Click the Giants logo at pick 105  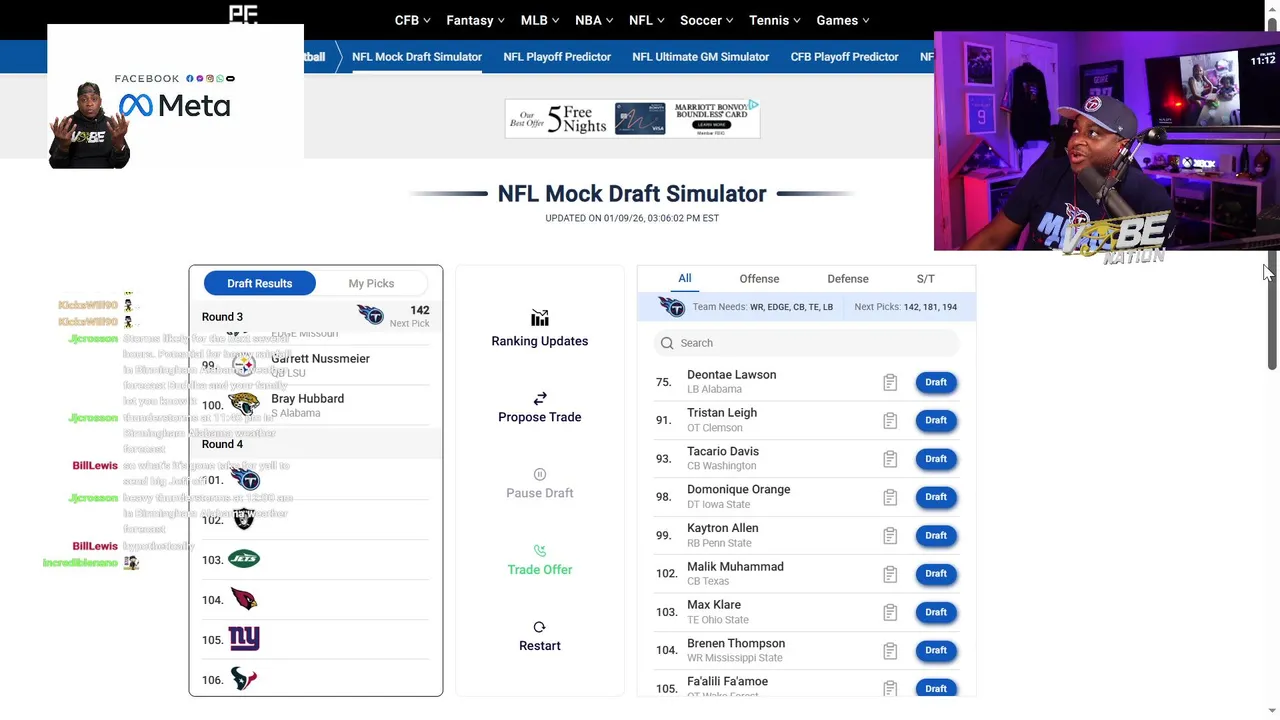pos(244,638)
